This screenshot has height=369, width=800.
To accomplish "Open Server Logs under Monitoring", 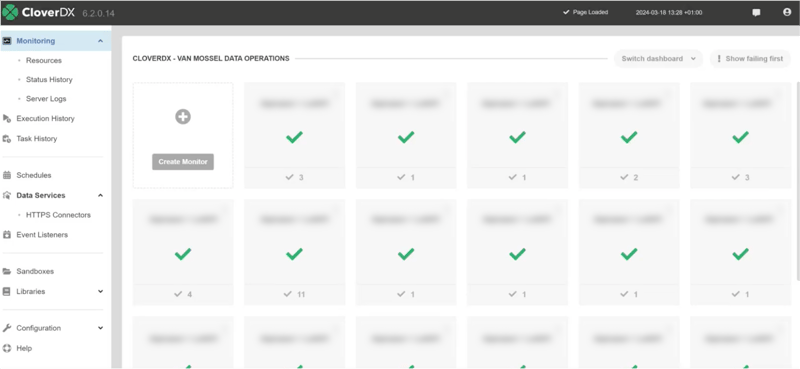I will pos(46,99).
